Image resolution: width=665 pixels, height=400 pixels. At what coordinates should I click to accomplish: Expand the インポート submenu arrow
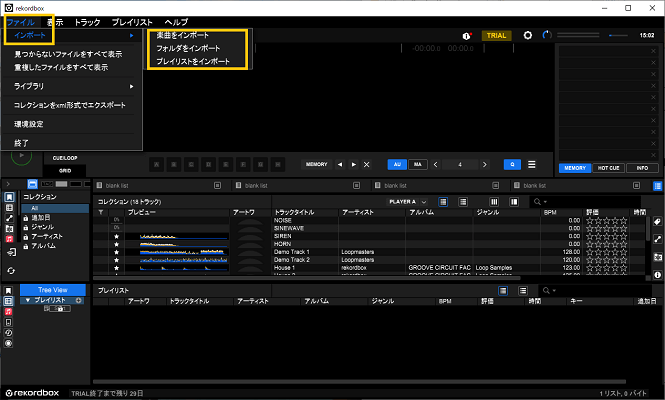131,36
